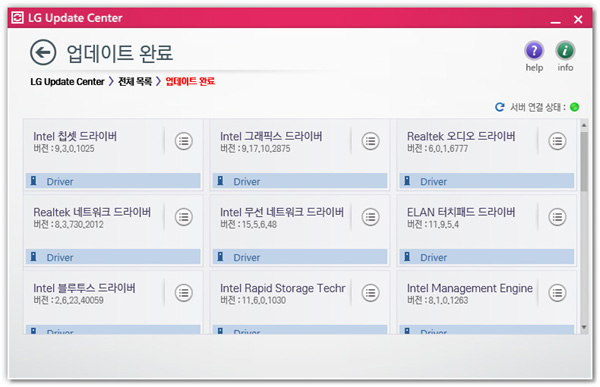Click Driver icon under Intel 칩셋 드라이버
600x387 pixels.
tap(34, 181)
